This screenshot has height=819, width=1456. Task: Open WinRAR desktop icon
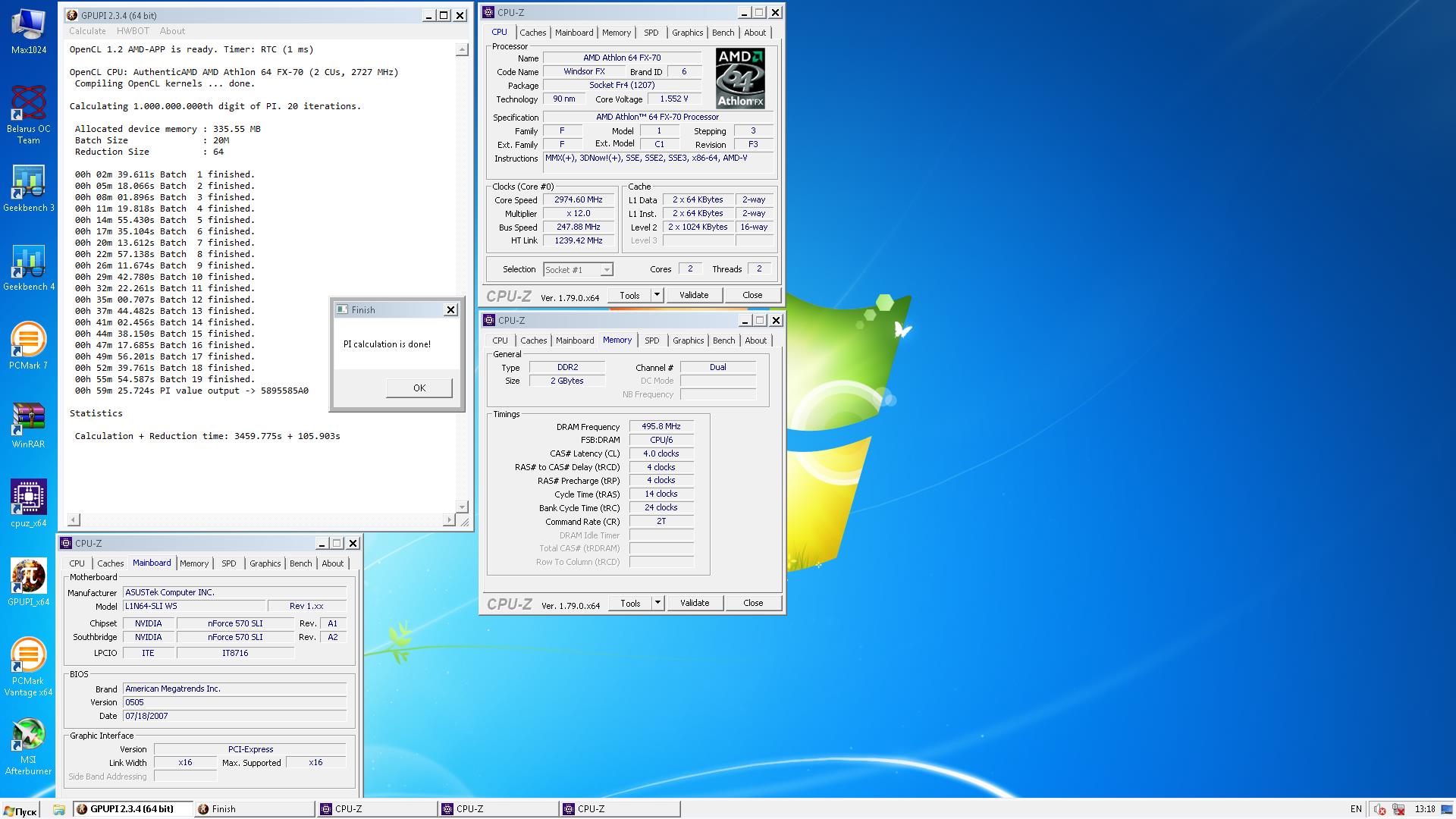point(28,425)
